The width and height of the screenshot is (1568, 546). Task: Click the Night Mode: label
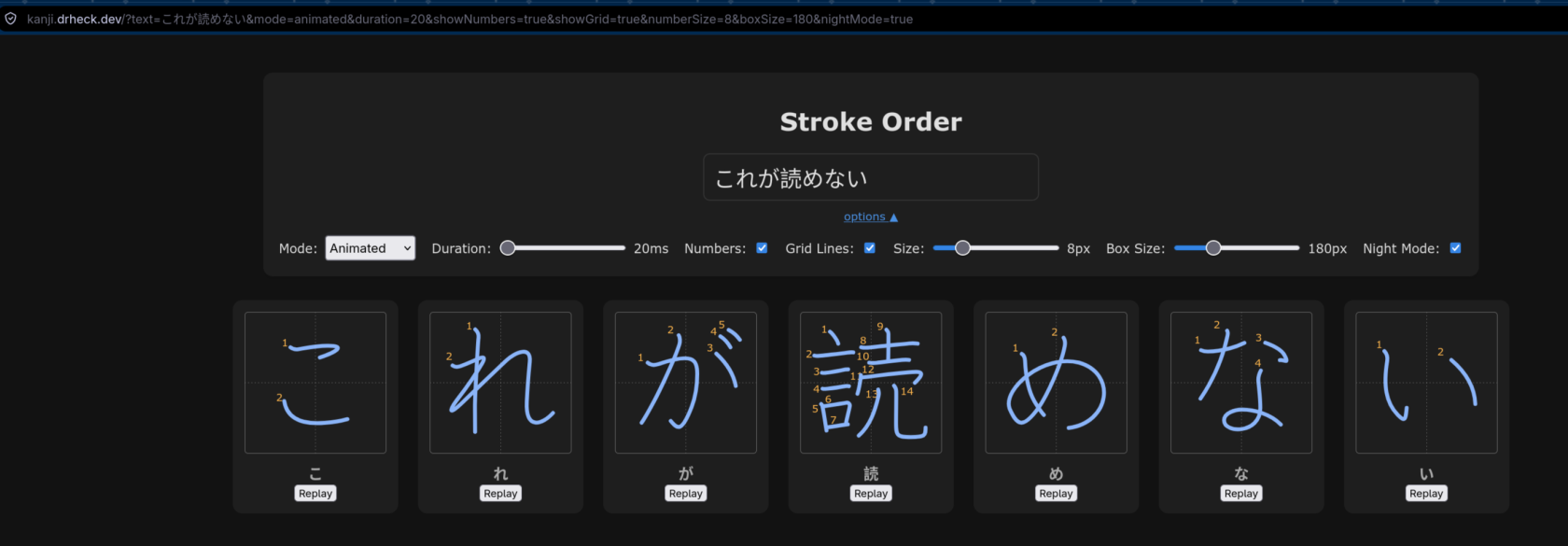[1401, 248]
